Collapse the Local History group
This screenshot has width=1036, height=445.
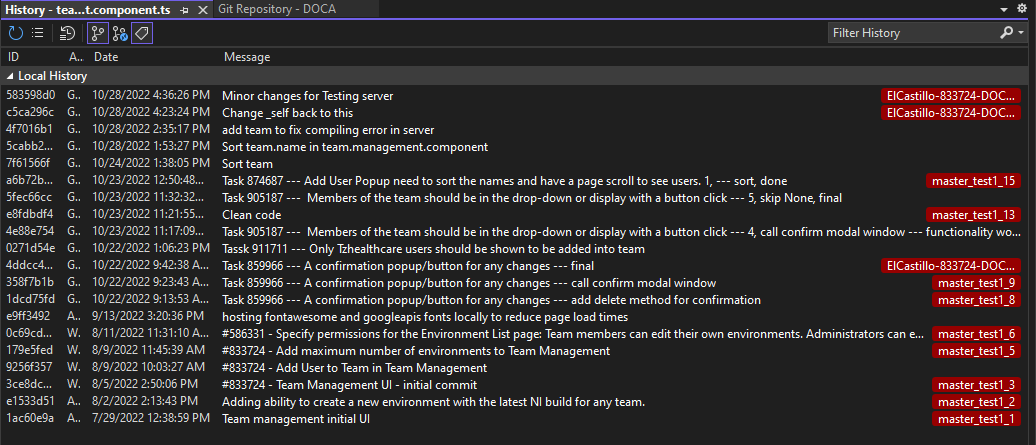click(x=10, y=76)
